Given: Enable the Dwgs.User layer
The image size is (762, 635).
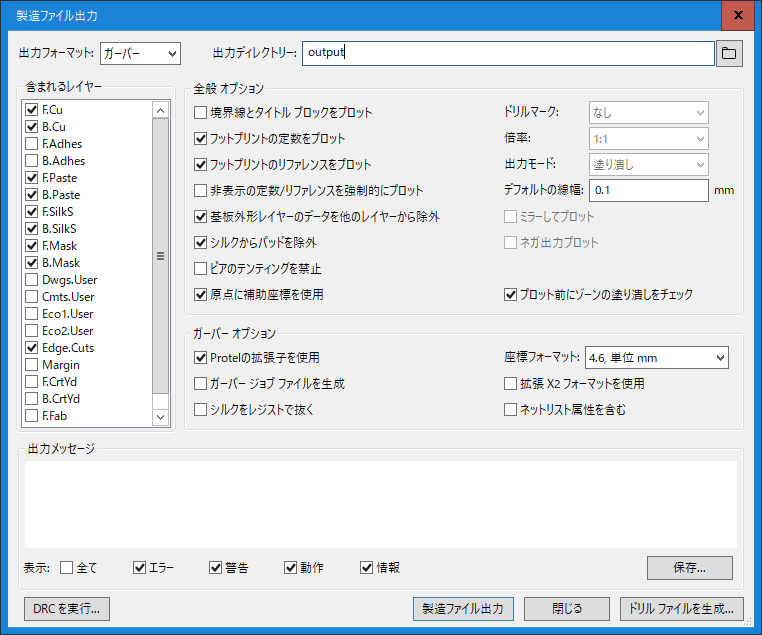Looking at the screenshot, I should [32, 280].
